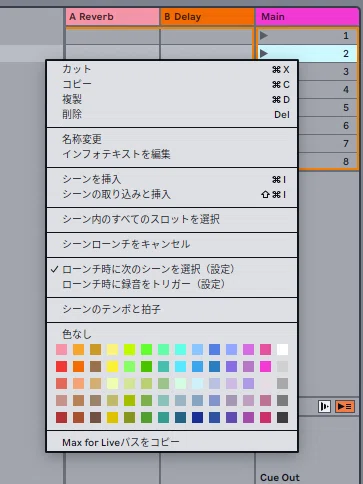
Task: Select 削除 from the menu
Action: 172,114
